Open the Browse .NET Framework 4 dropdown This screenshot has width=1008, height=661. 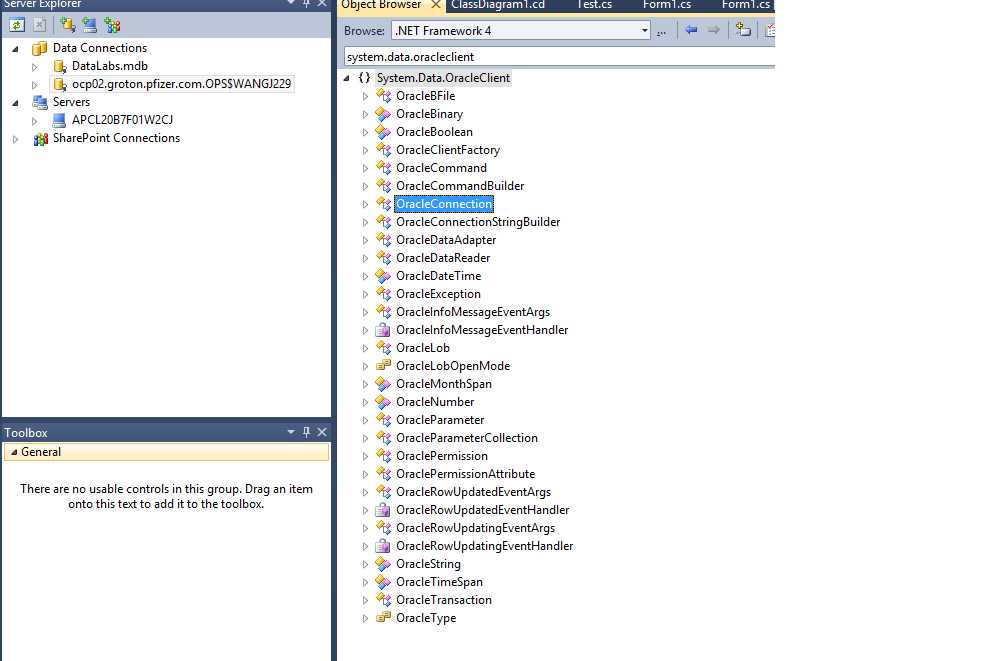(x=644, y=31)
